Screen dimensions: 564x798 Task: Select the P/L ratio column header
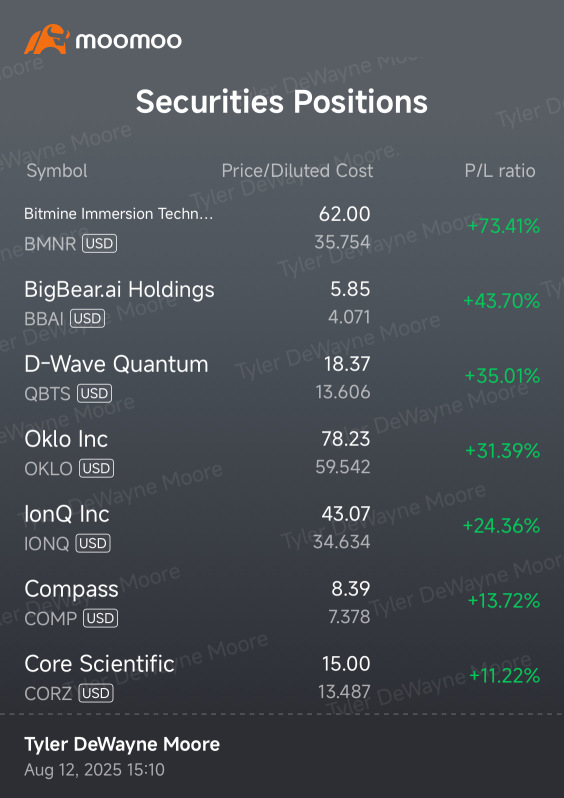pos(500,171)
